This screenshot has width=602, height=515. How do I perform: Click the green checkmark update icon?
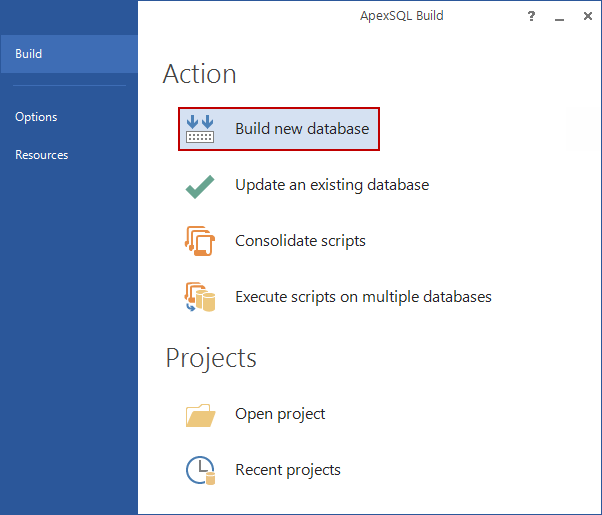pyautogui.click(x=200, y=185)
